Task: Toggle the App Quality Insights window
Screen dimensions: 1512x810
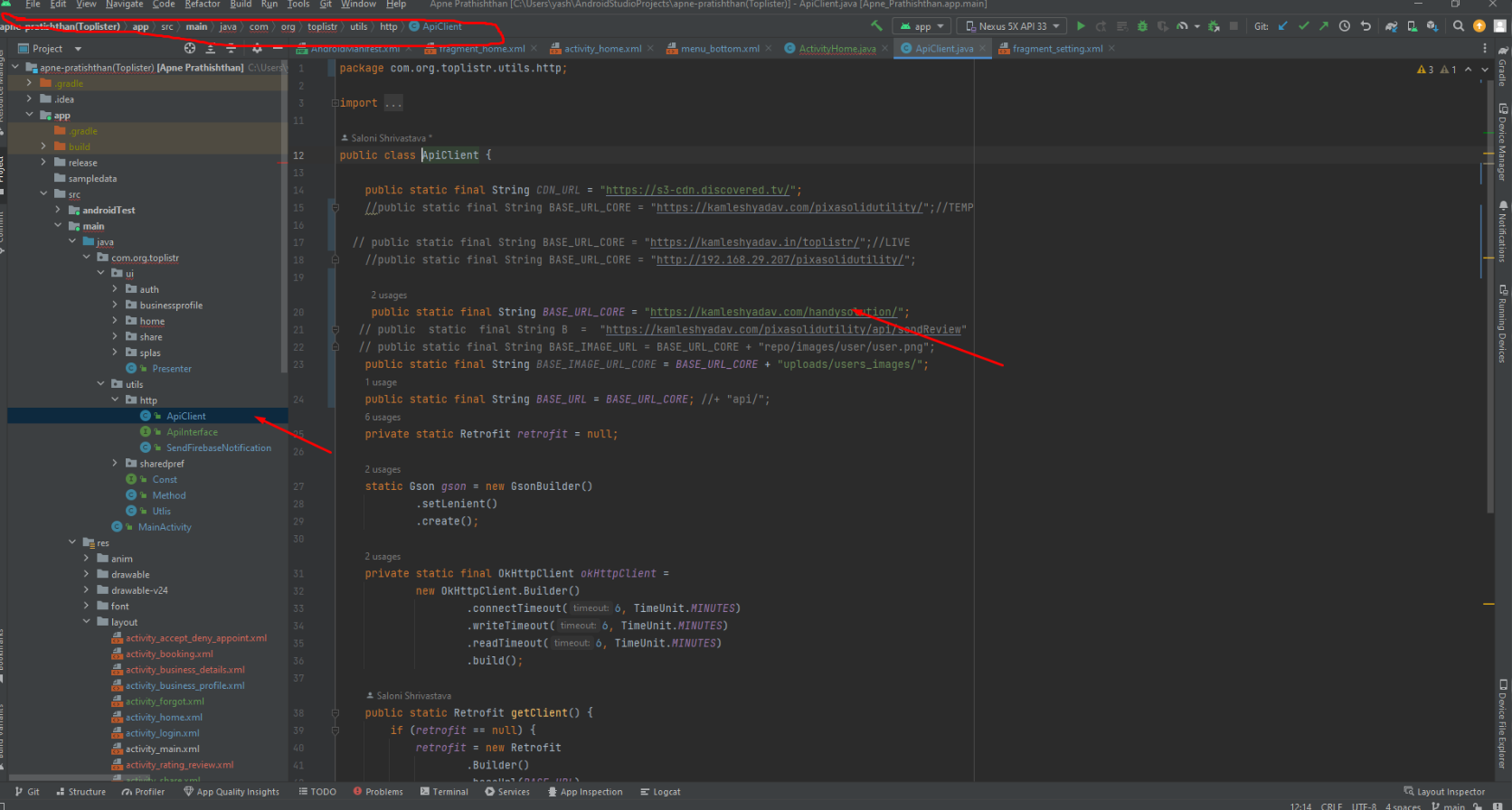Action: [x=232, y=792]
